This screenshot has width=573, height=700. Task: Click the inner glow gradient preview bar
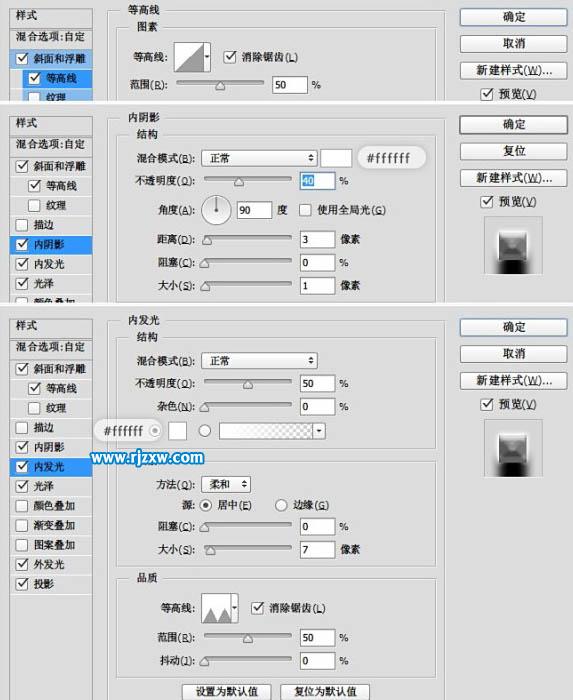pyautogui.click(x=266, y=431)
